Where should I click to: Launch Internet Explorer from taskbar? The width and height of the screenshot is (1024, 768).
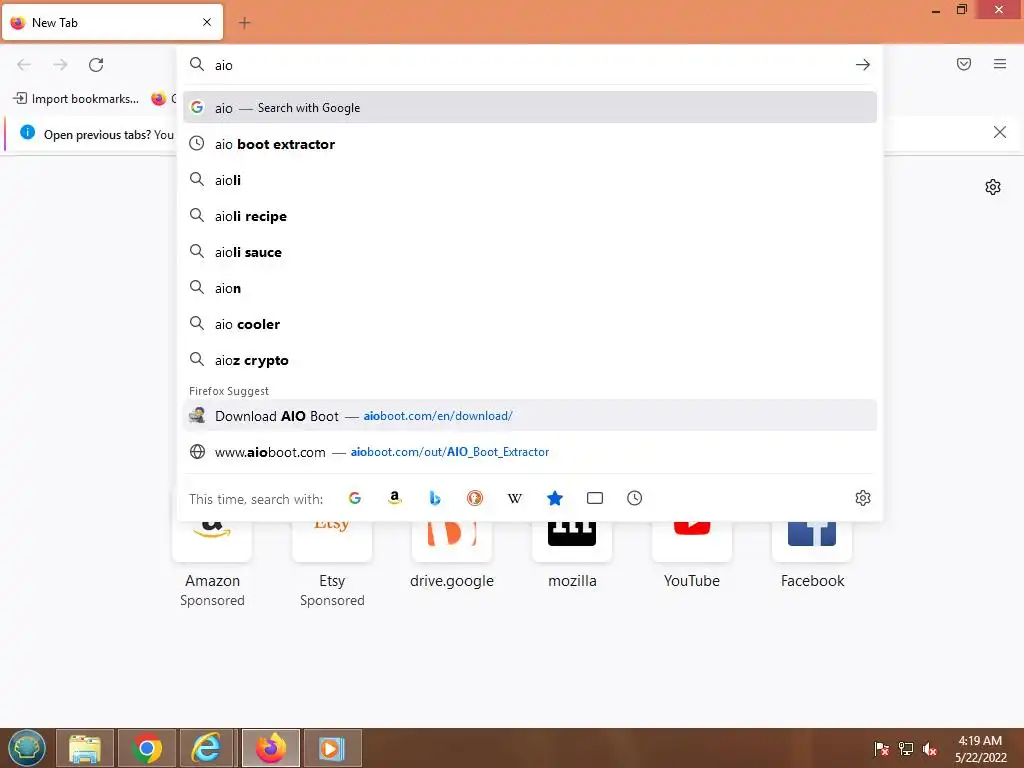[206, 748]
